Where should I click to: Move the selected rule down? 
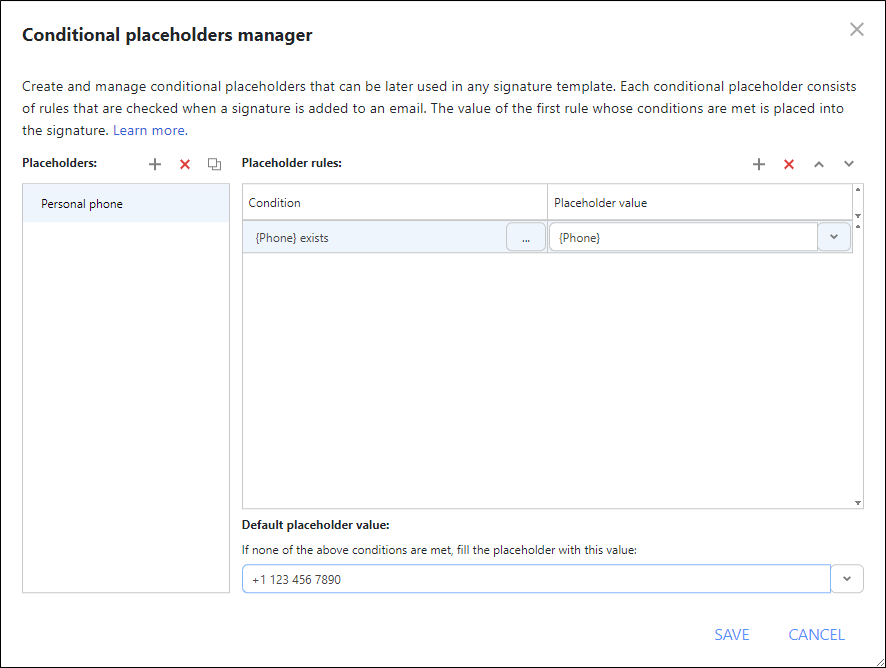coord(848,163)
